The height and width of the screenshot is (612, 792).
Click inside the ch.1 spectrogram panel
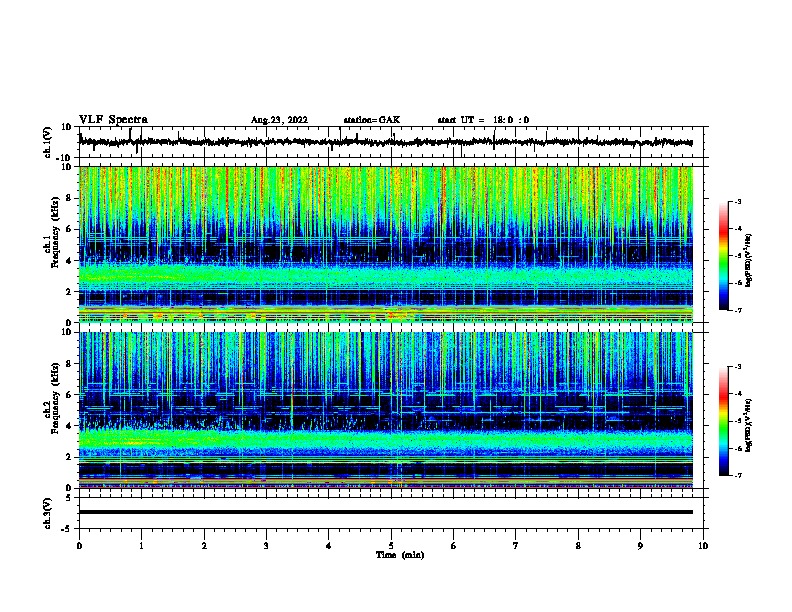point(386,244)
